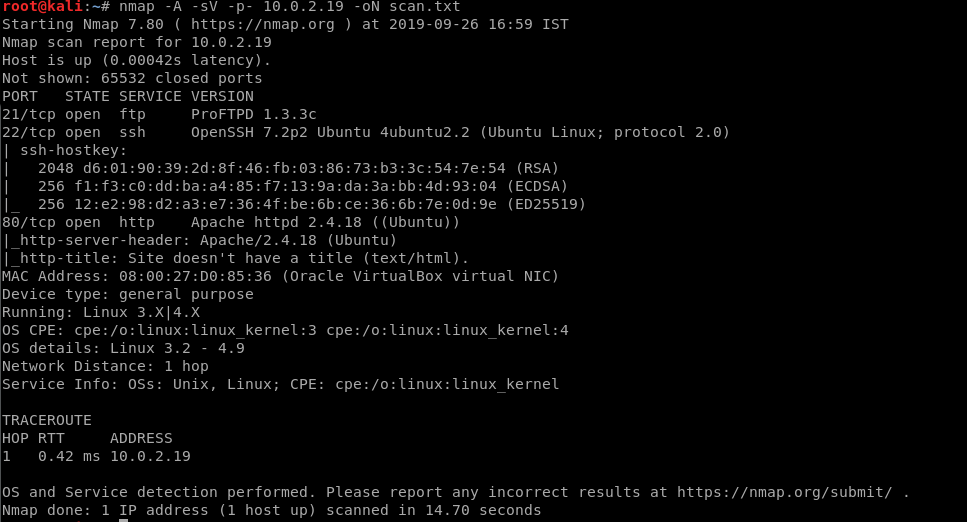Image resolution: width=967 pixels, height=522 pixels.
Task: Select the OpenSSH 7.2p2 Ubuntu version text
Action: click(x=330, y=133)
